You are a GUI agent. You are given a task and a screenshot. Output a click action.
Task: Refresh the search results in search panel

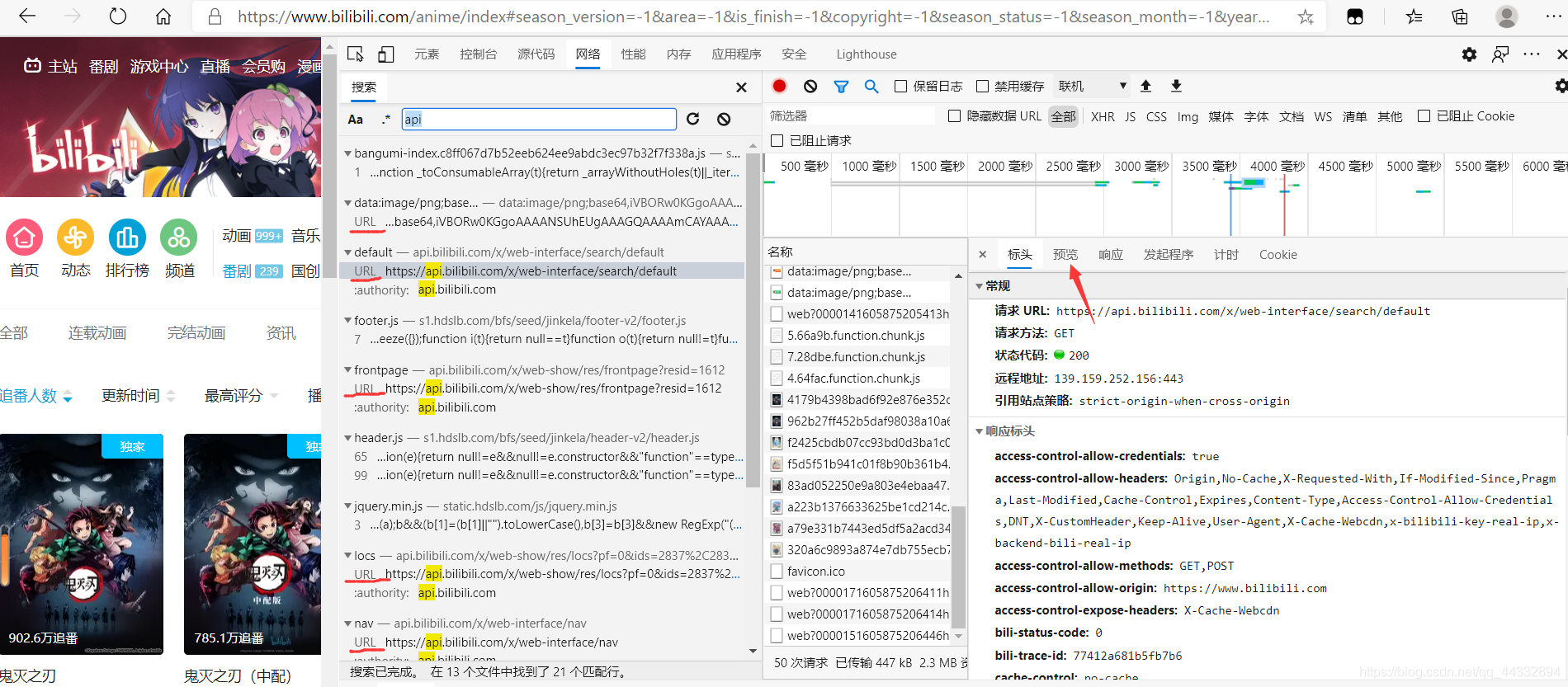tap(693, 119)
